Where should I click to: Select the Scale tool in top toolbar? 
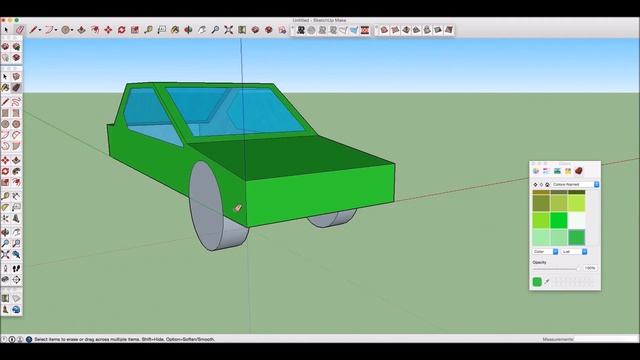[135, 30]
